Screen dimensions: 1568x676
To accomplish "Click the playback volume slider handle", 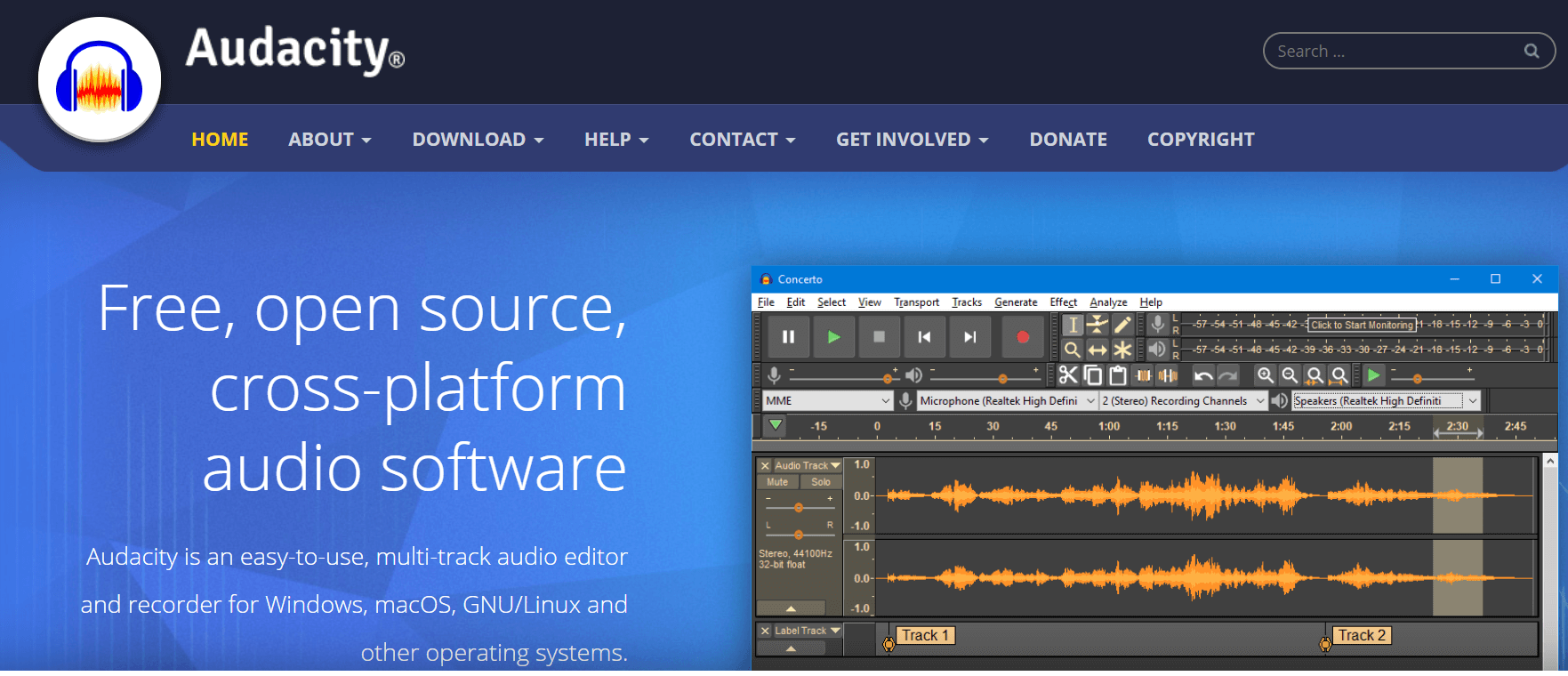I will pos(1003,378).
